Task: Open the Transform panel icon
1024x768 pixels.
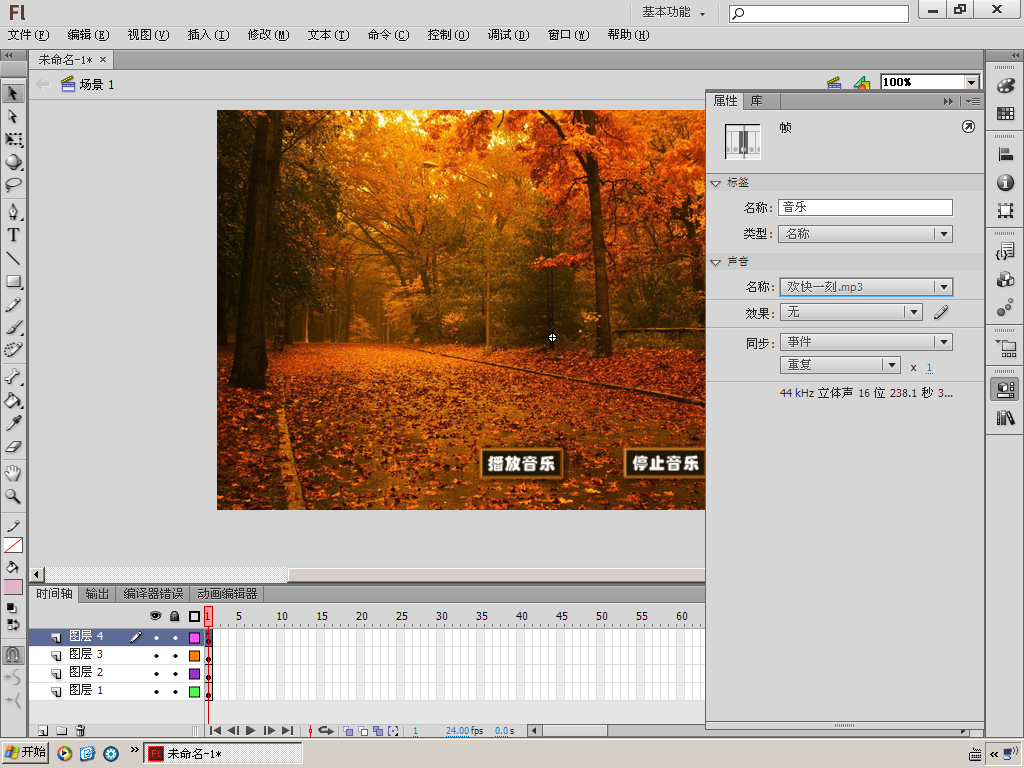Action: 1005,210
